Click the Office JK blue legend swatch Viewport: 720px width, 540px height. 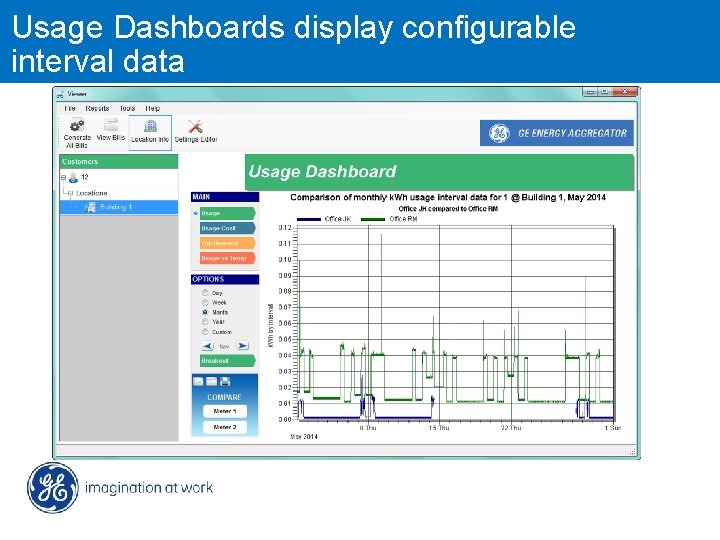(309, 219)
